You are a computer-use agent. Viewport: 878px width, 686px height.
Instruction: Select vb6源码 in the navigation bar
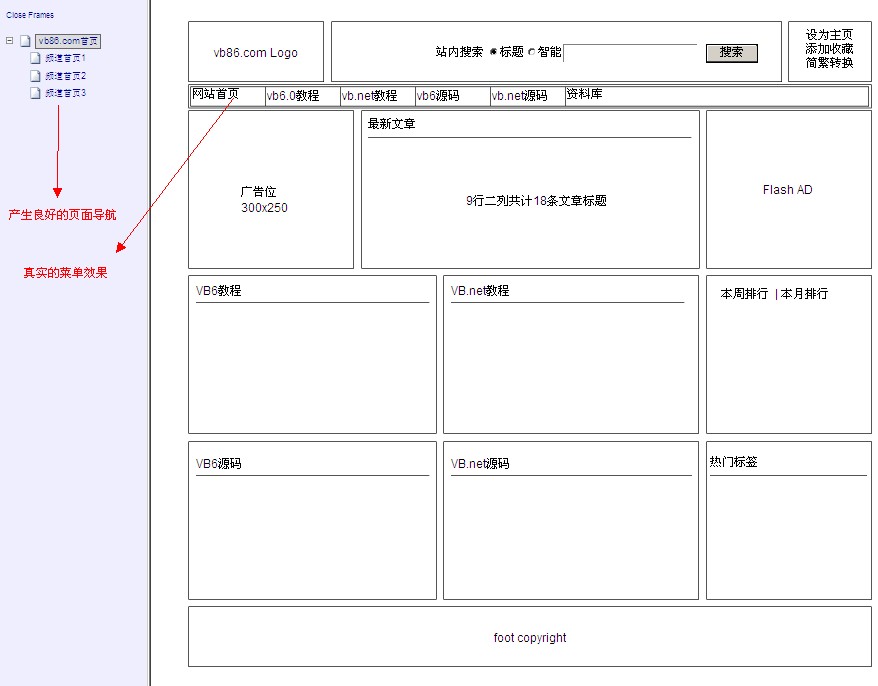coord(438,96)
